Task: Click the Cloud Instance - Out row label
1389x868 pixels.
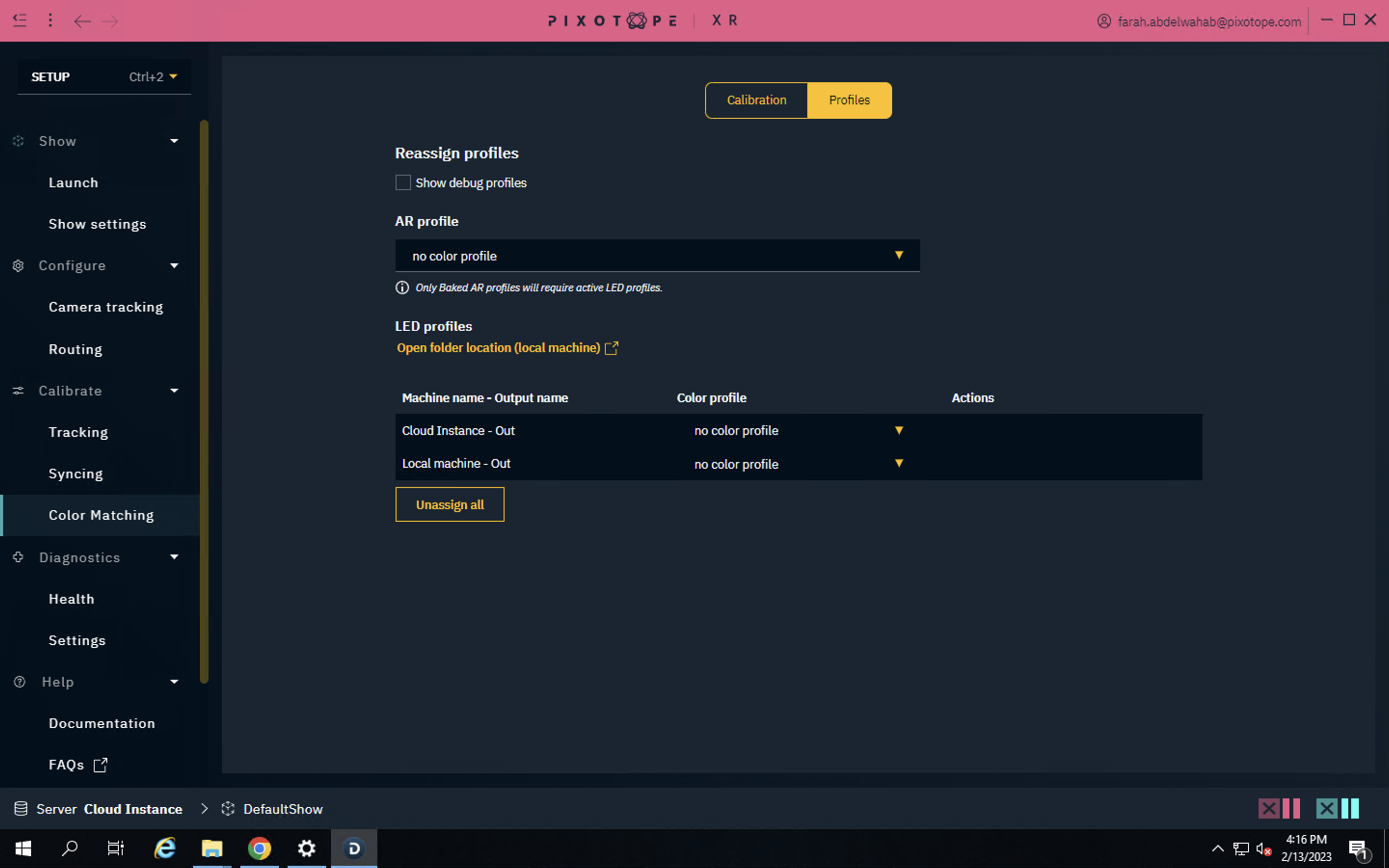Action: pos(458,431)
